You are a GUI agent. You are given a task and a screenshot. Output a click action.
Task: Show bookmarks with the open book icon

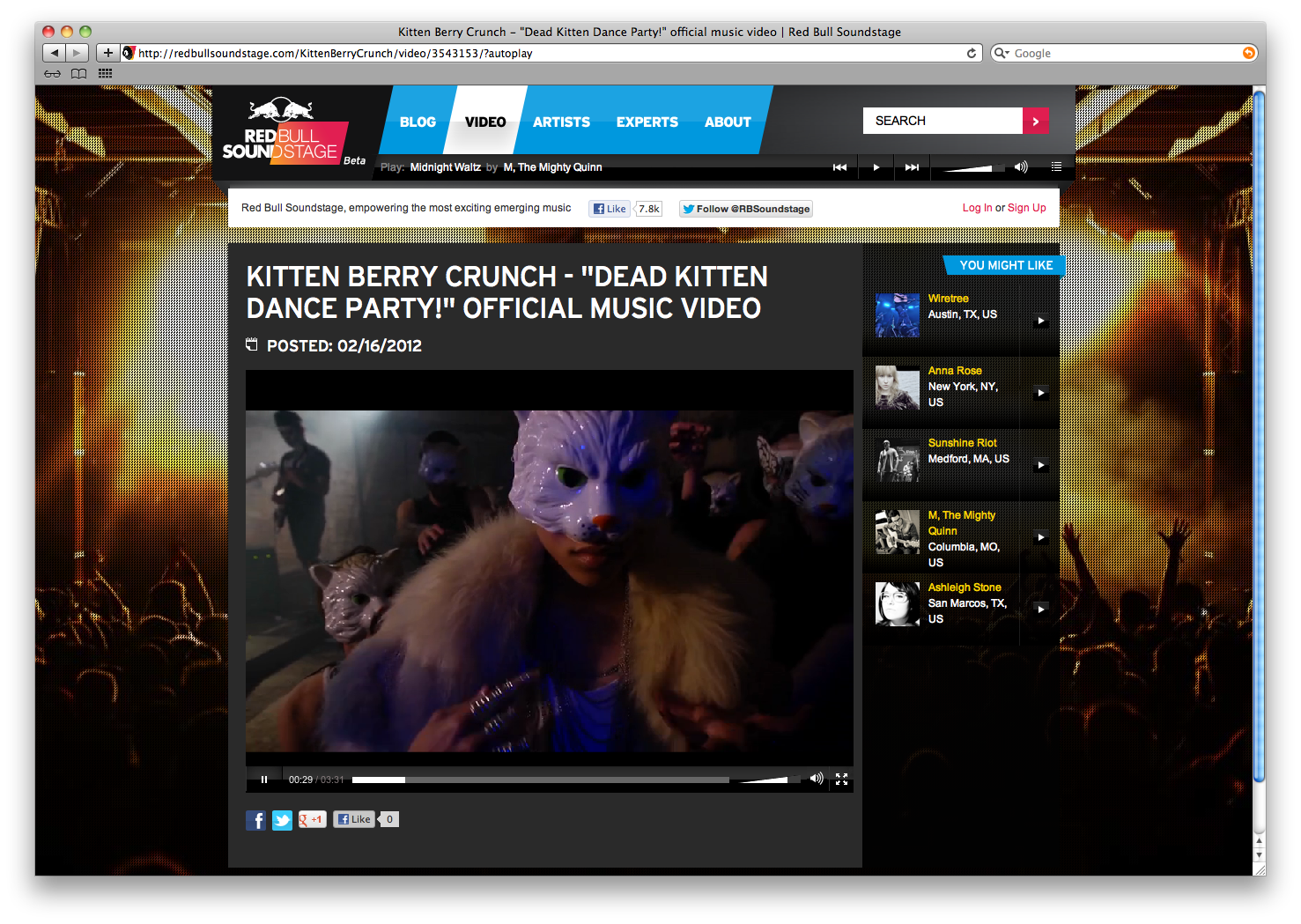coord(78,74)
